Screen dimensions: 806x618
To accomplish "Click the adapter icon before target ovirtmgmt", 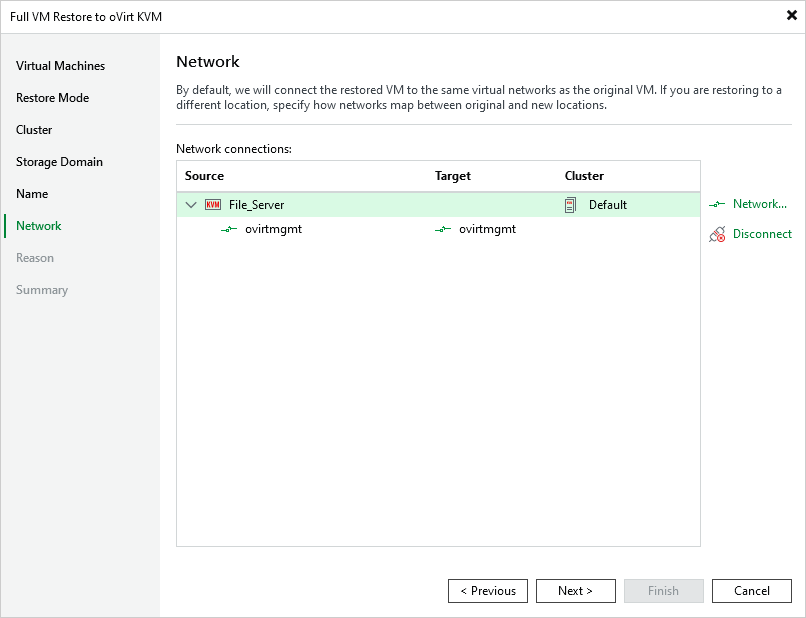I will (442, 229).
